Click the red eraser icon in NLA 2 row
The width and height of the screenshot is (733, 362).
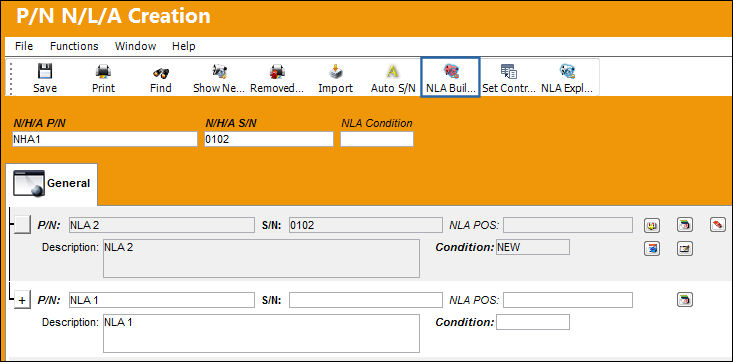718,225
